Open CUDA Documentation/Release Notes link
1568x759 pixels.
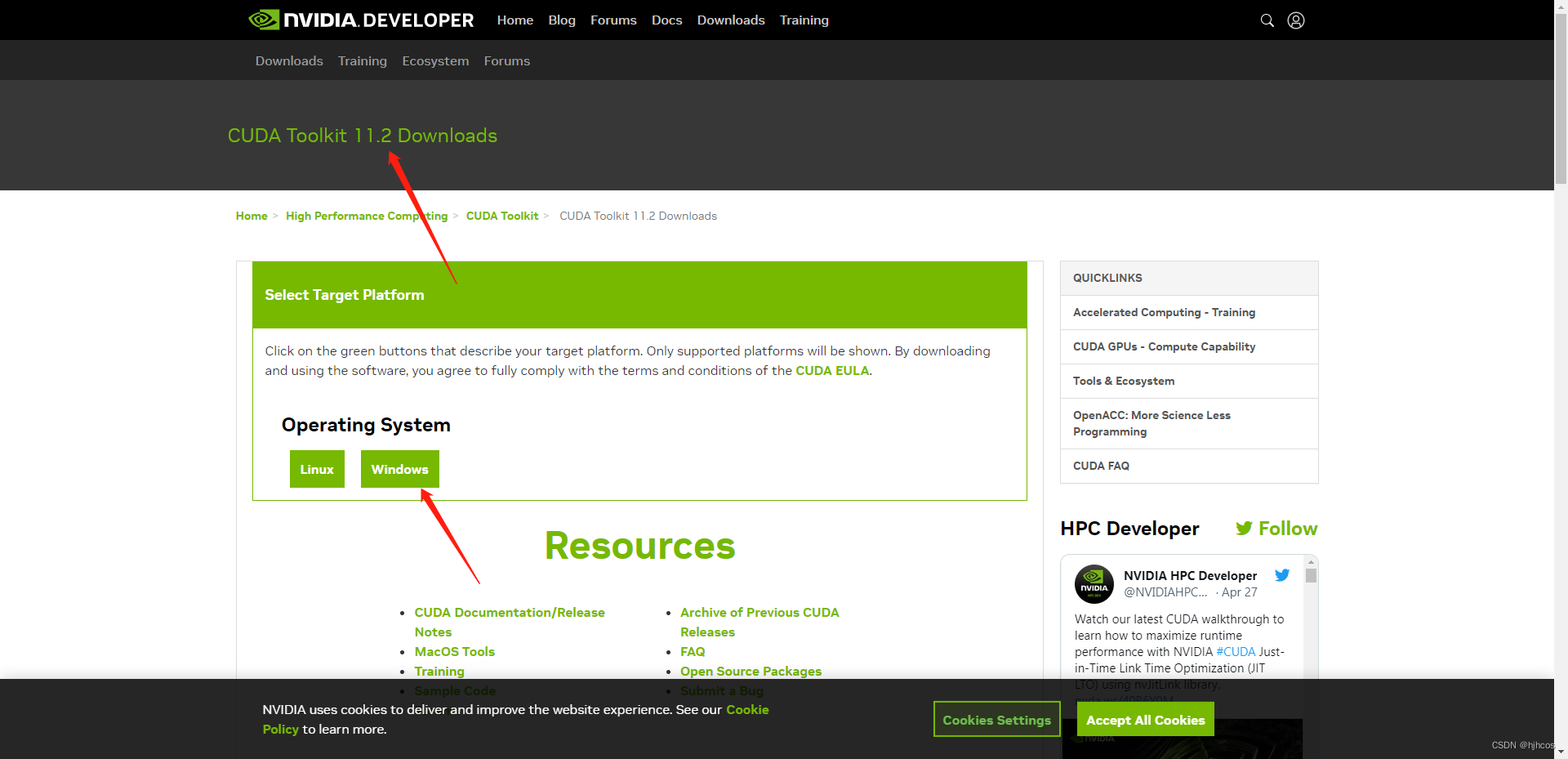(x=510, y=622)
